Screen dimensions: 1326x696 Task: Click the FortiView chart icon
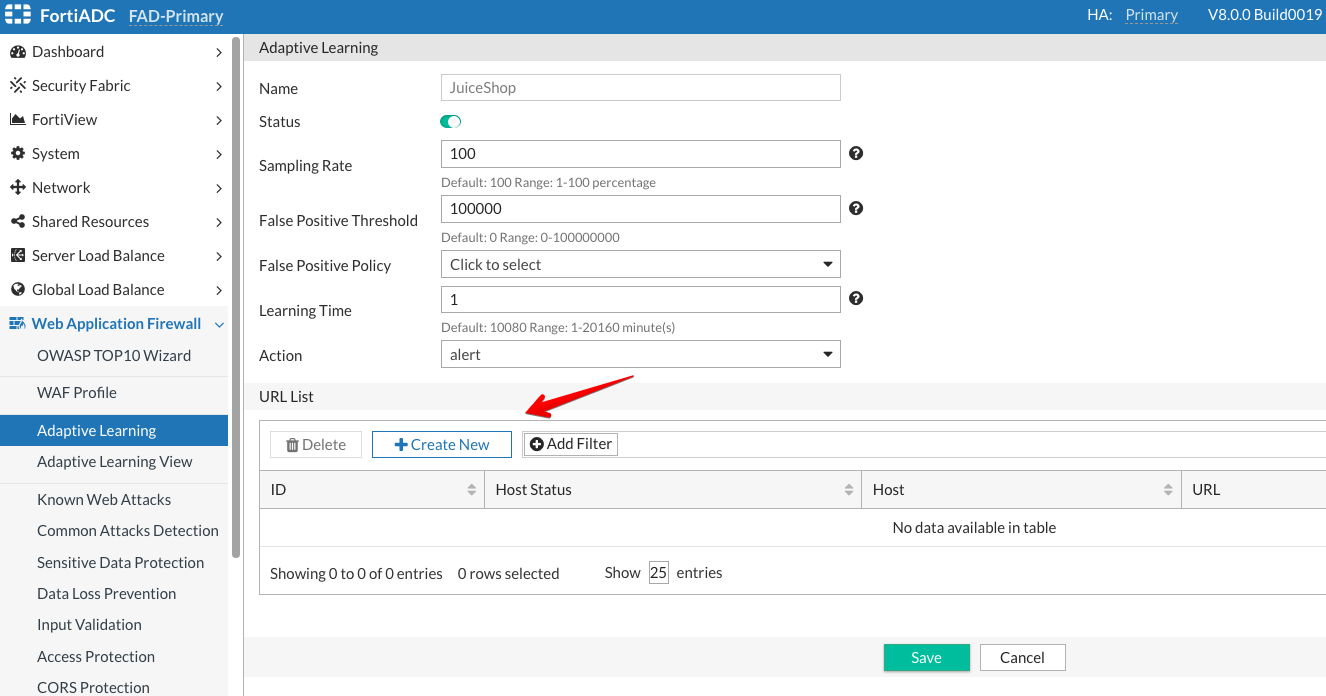click(x=17, y=120)
